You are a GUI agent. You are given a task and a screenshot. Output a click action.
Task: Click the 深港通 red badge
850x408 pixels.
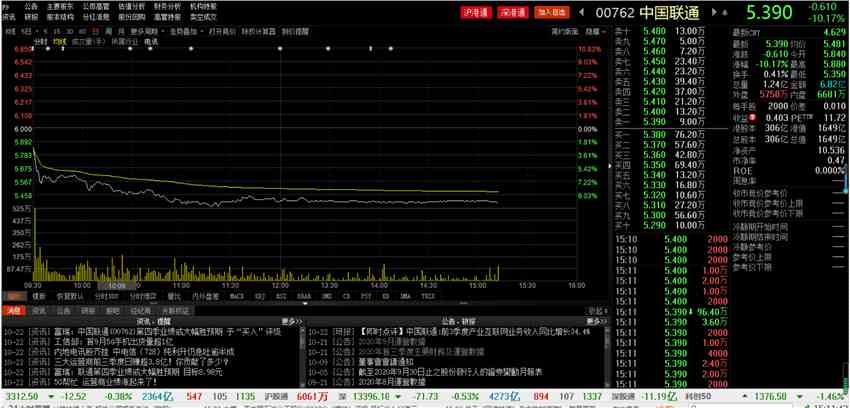coord(512,12)
